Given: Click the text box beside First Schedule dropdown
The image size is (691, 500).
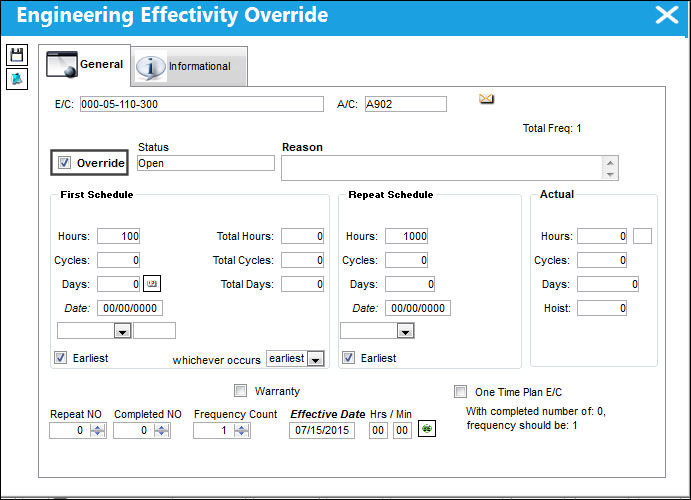Looking at the screenshot, I should [154, 330].
